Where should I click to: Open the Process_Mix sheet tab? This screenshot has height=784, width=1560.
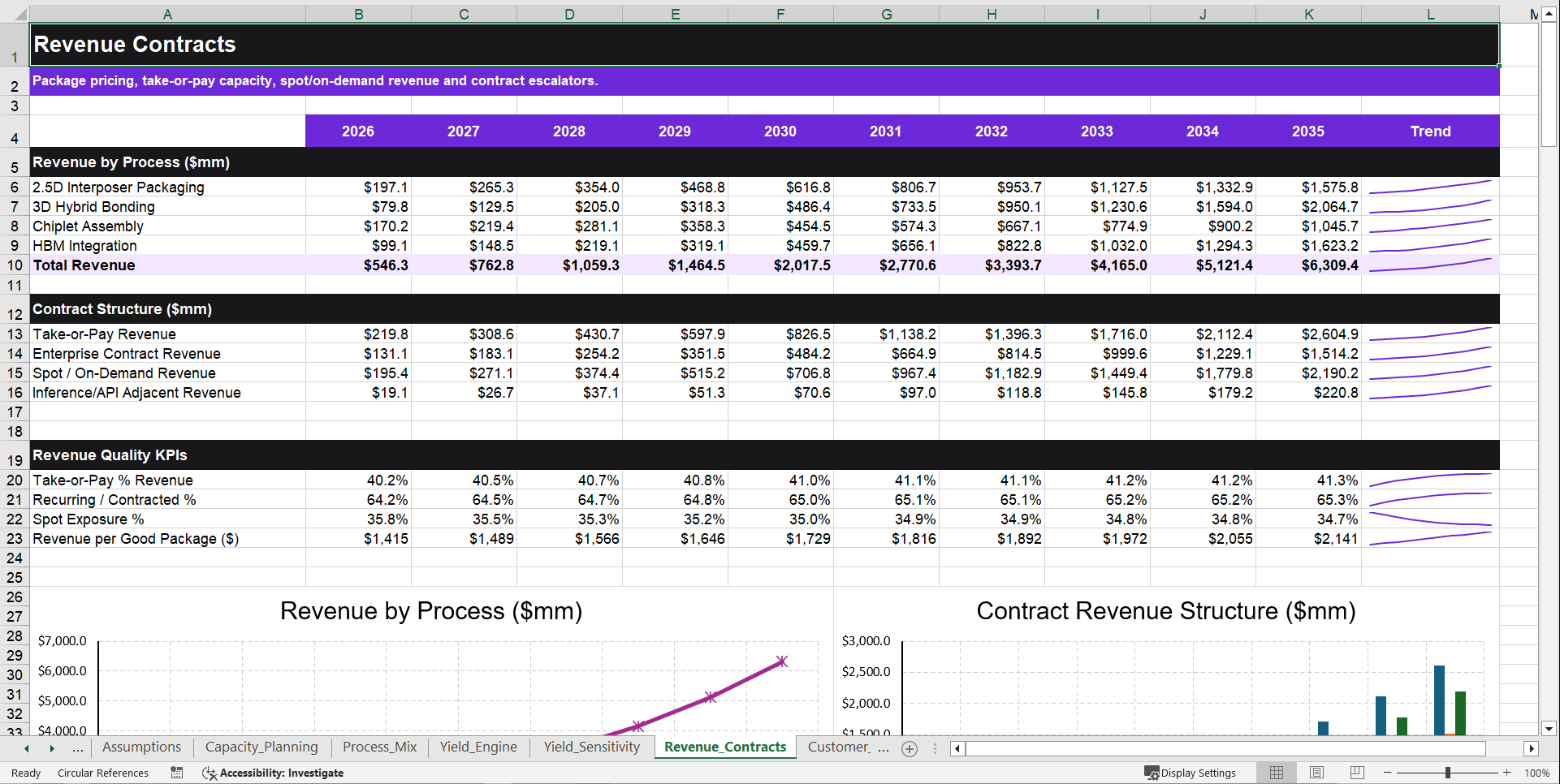(x=379, y=747)
